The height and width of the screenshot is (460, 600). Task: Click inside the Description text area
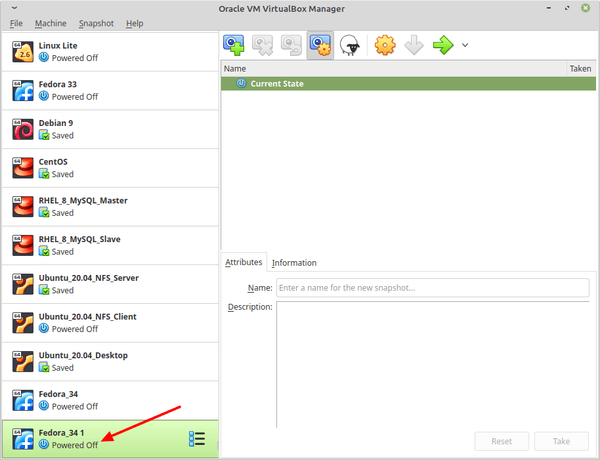click(432, 364)
